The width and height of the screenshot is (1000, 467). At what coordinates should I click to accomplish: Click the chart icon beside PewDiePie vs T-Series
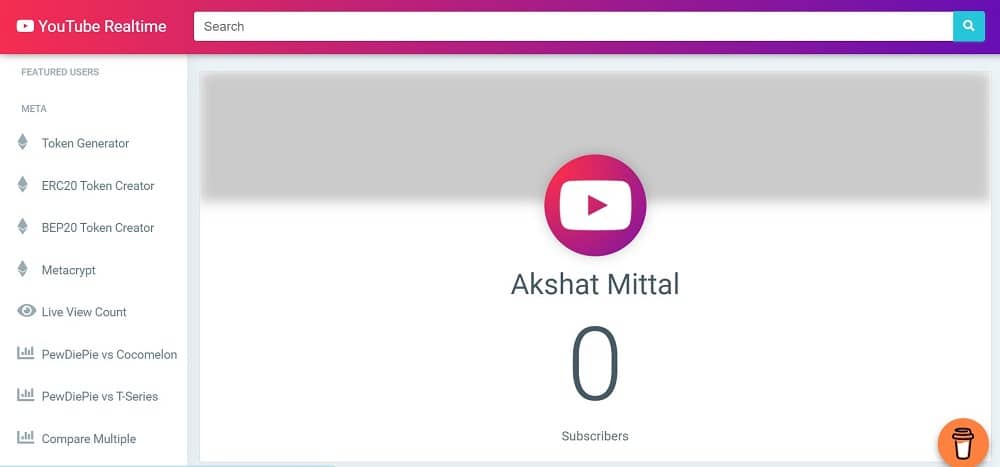tap(26, 395)
